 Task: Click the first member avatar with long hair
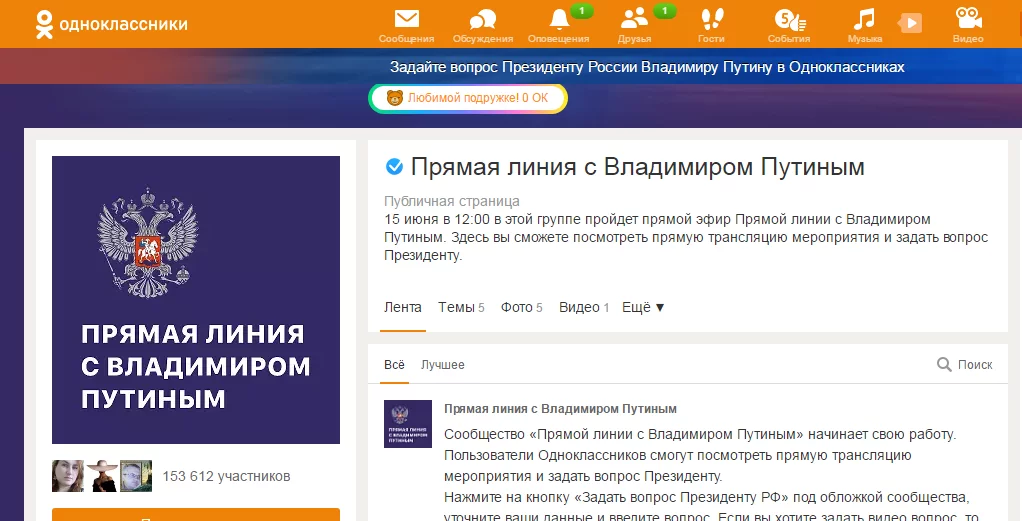coord(68,476)
